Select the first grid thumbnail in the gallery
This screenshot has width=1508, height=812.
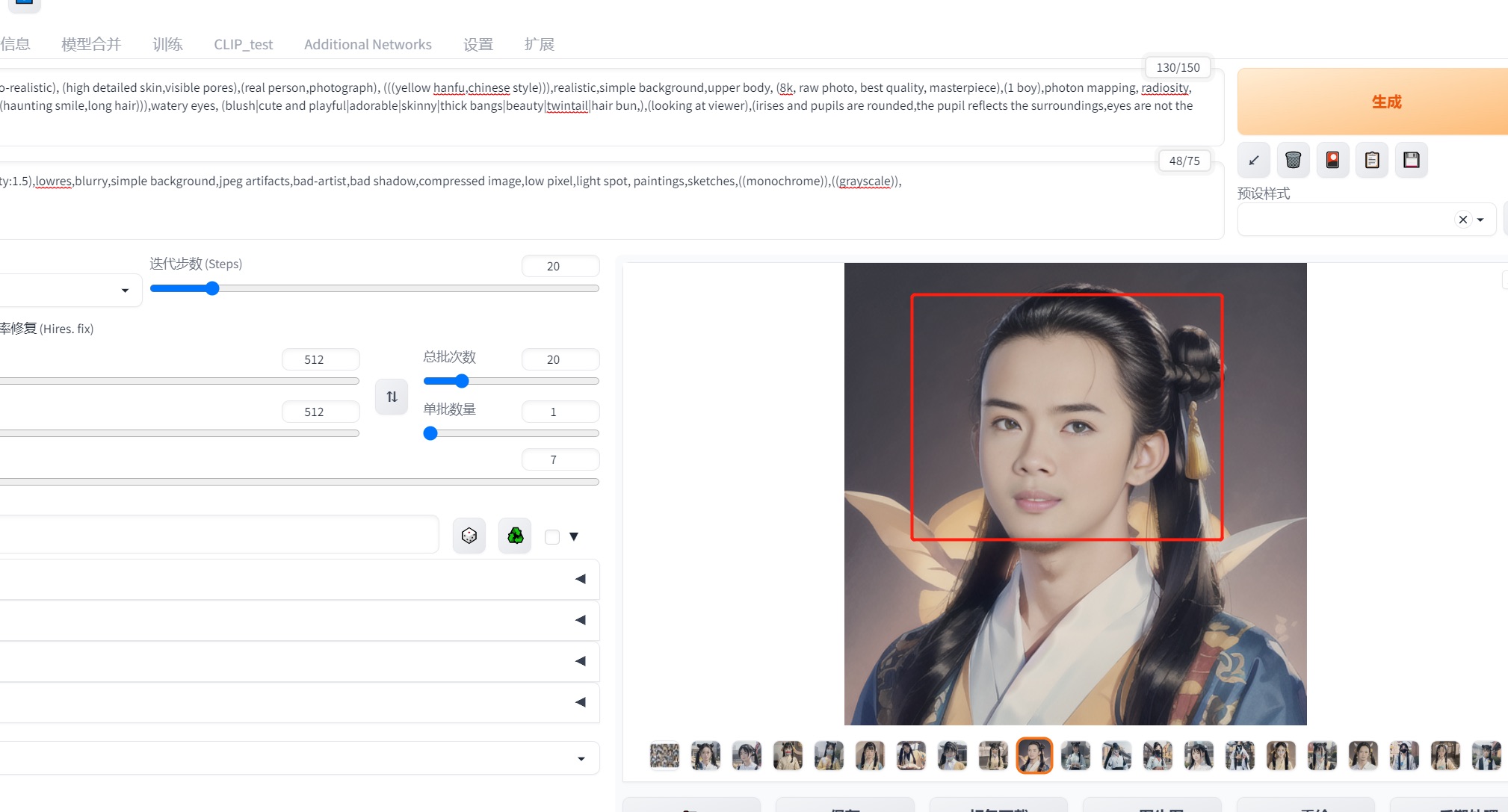664,755
